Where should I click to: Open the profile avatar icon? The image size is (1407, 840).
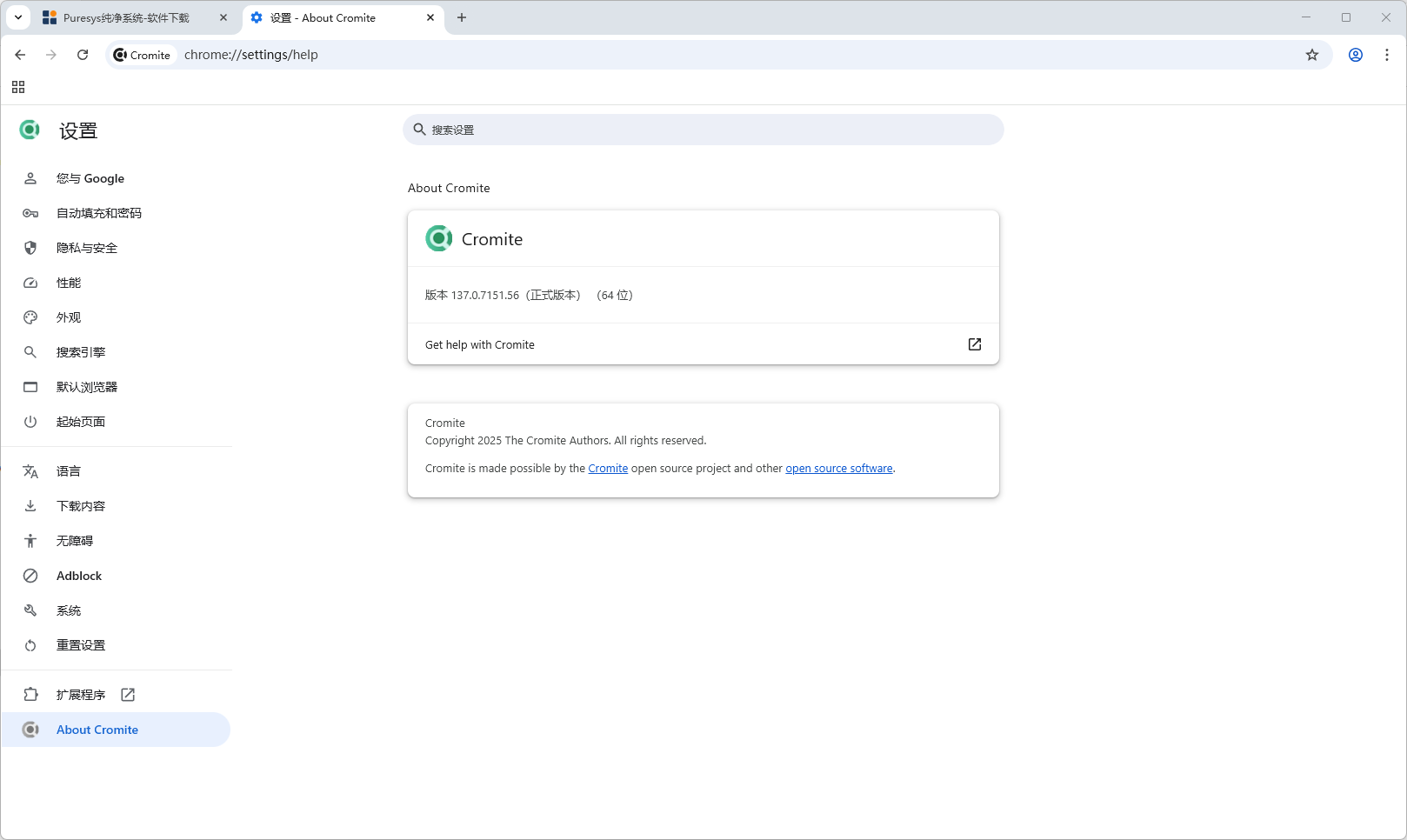[1355, 55]
